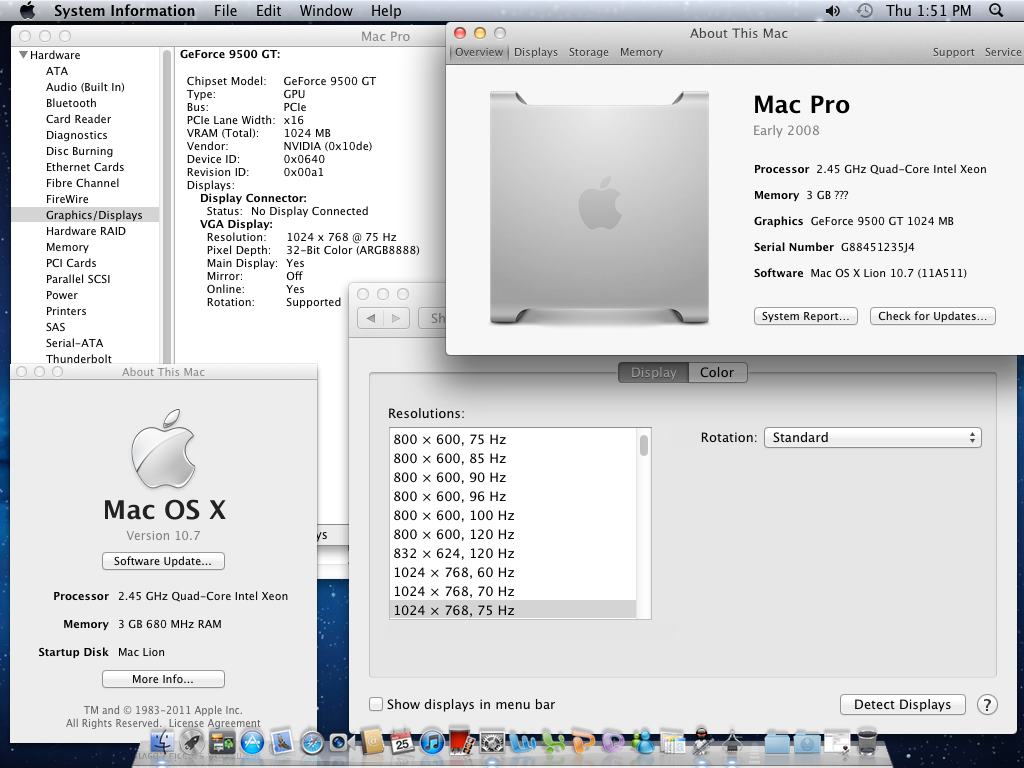Launch Microsoft Word from the Dock
Screen dimensions: 1024x768
[x=521, y=743]
